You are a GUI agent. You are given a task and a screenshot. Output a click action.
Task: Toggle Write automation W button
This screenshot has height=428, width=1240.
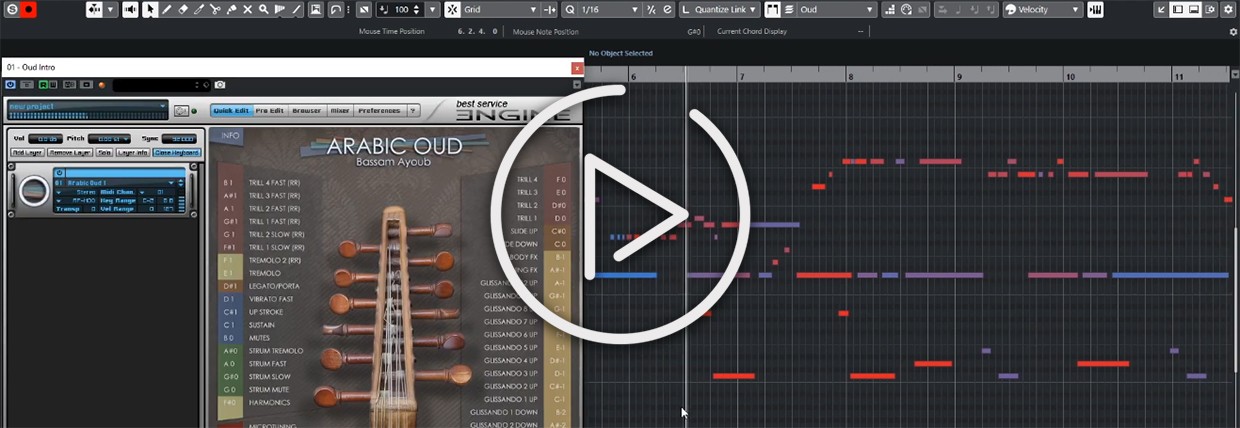tap(53, 85)
